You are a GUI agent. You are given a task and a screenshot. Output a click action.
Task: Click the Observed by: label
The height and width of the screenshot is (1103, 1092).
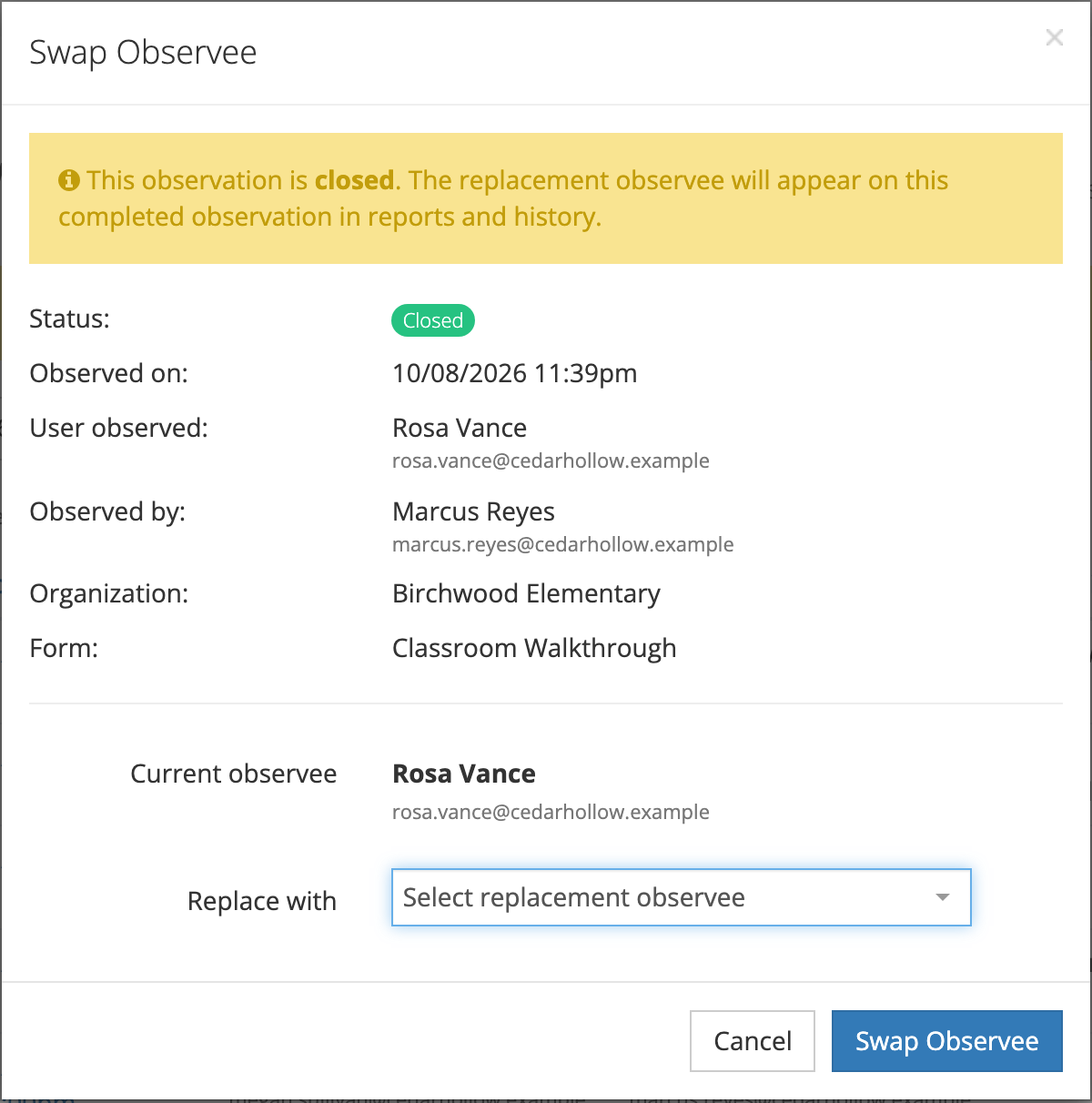[x=107, y=511]
